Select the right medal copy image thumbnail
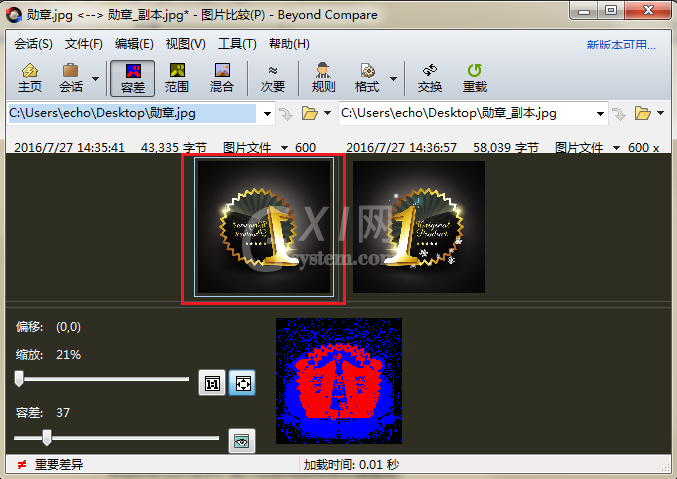The image size is (677, 479). point(419,227)
